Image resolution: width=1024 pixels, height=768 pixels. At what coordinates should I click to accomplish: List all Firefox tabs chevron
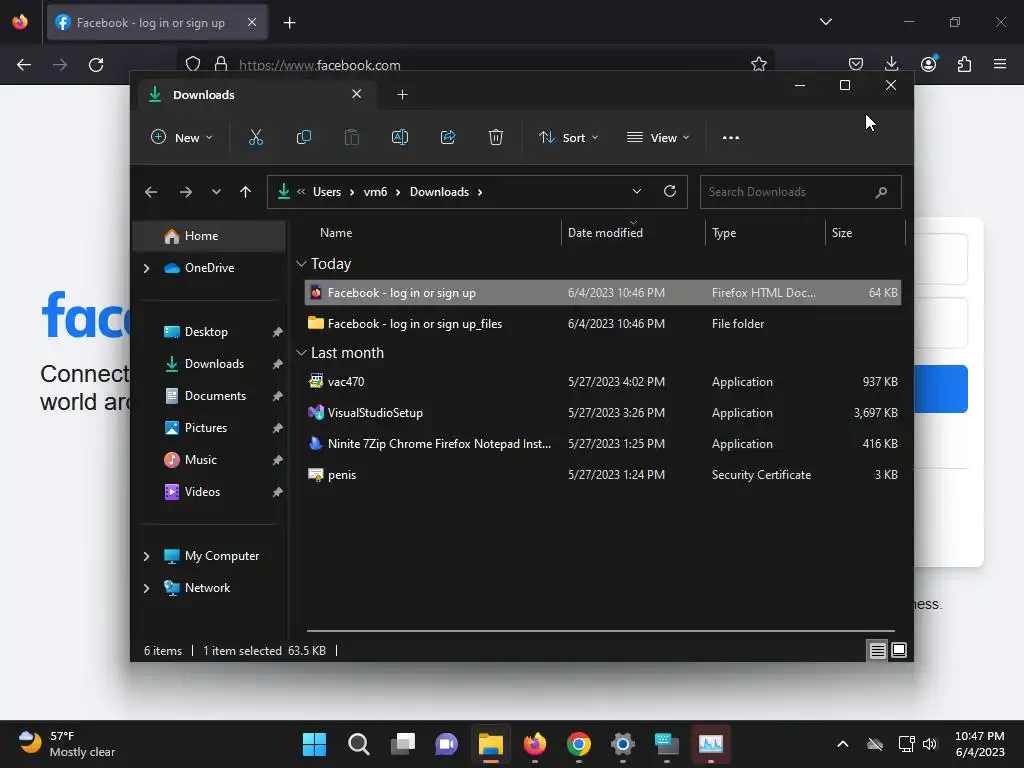pos(825,22)
